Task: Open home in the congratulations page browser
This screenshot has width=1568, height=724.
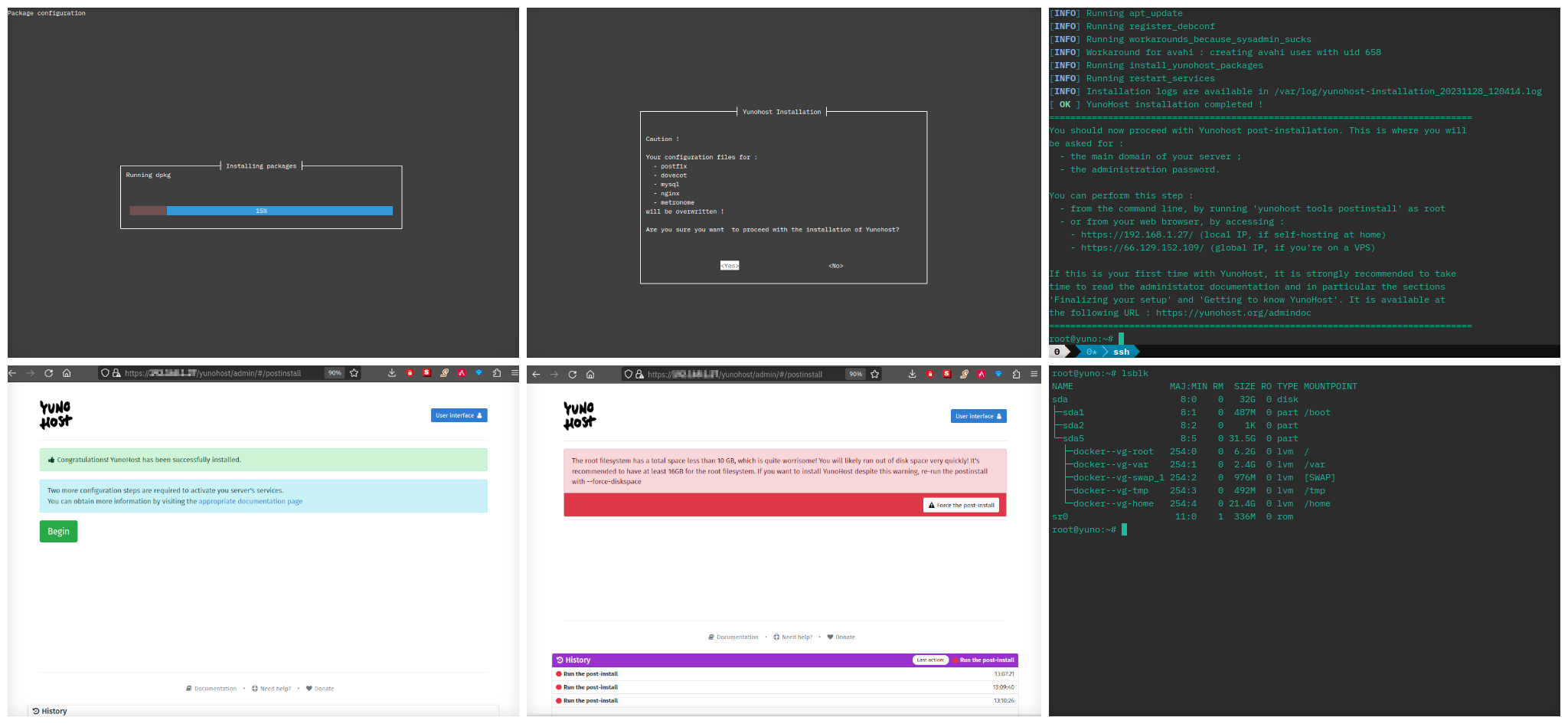Action: (x=67, y=373)
